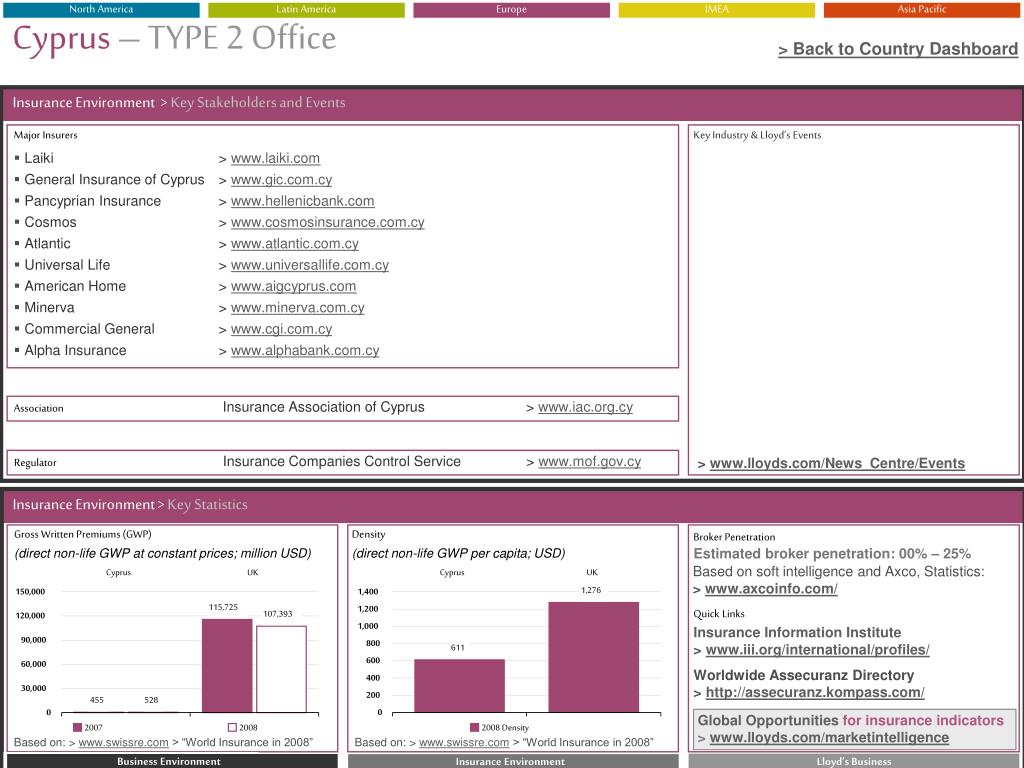Click the Laiki insurer name
This screenshot has height=768, width=1024.
tap(39, 158)
